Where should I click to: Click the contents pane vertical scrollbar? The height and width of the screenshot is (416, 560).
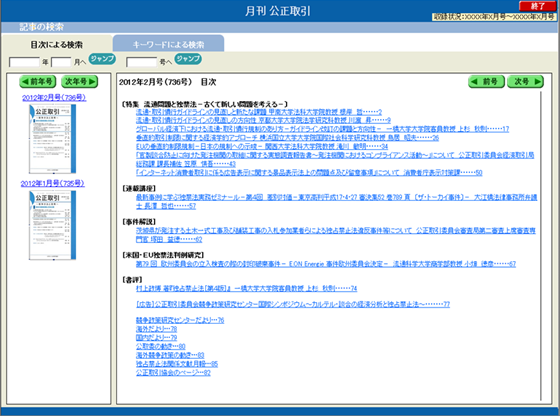tap(541, 246)
